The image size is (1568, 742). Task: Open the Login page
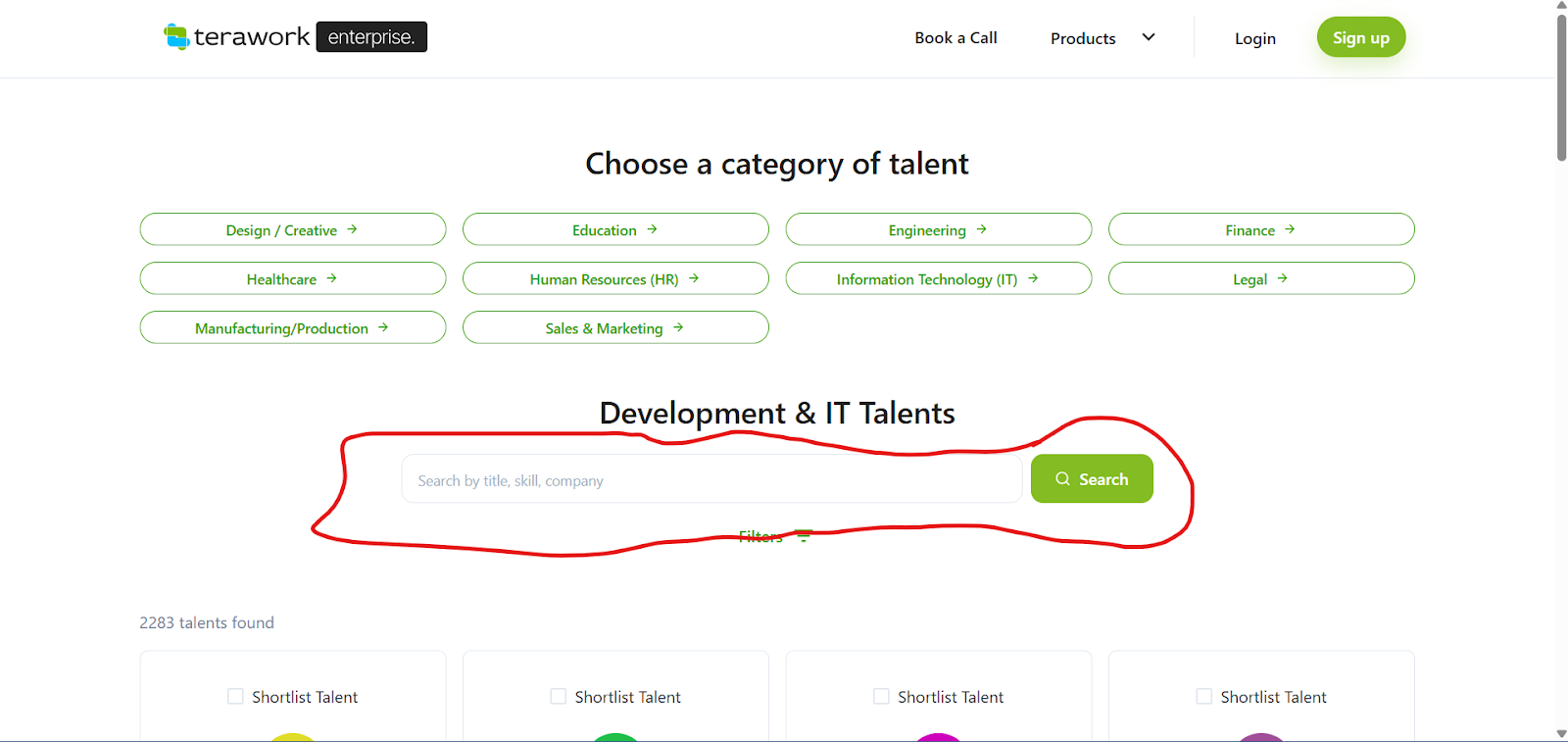(1254, 39)
